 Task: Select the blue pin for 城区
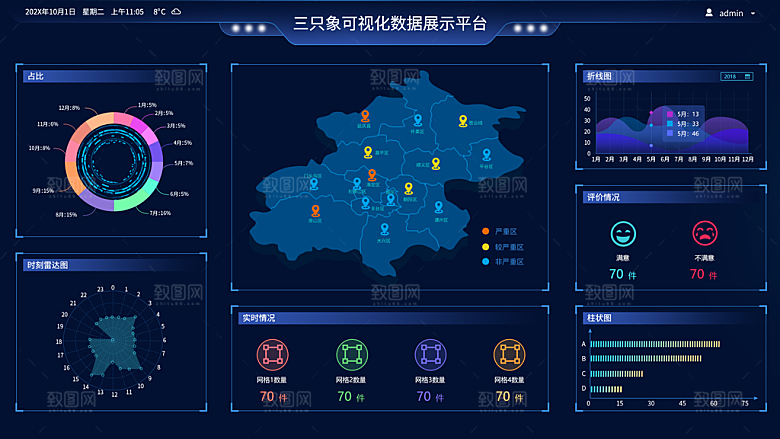coord(391,199)
